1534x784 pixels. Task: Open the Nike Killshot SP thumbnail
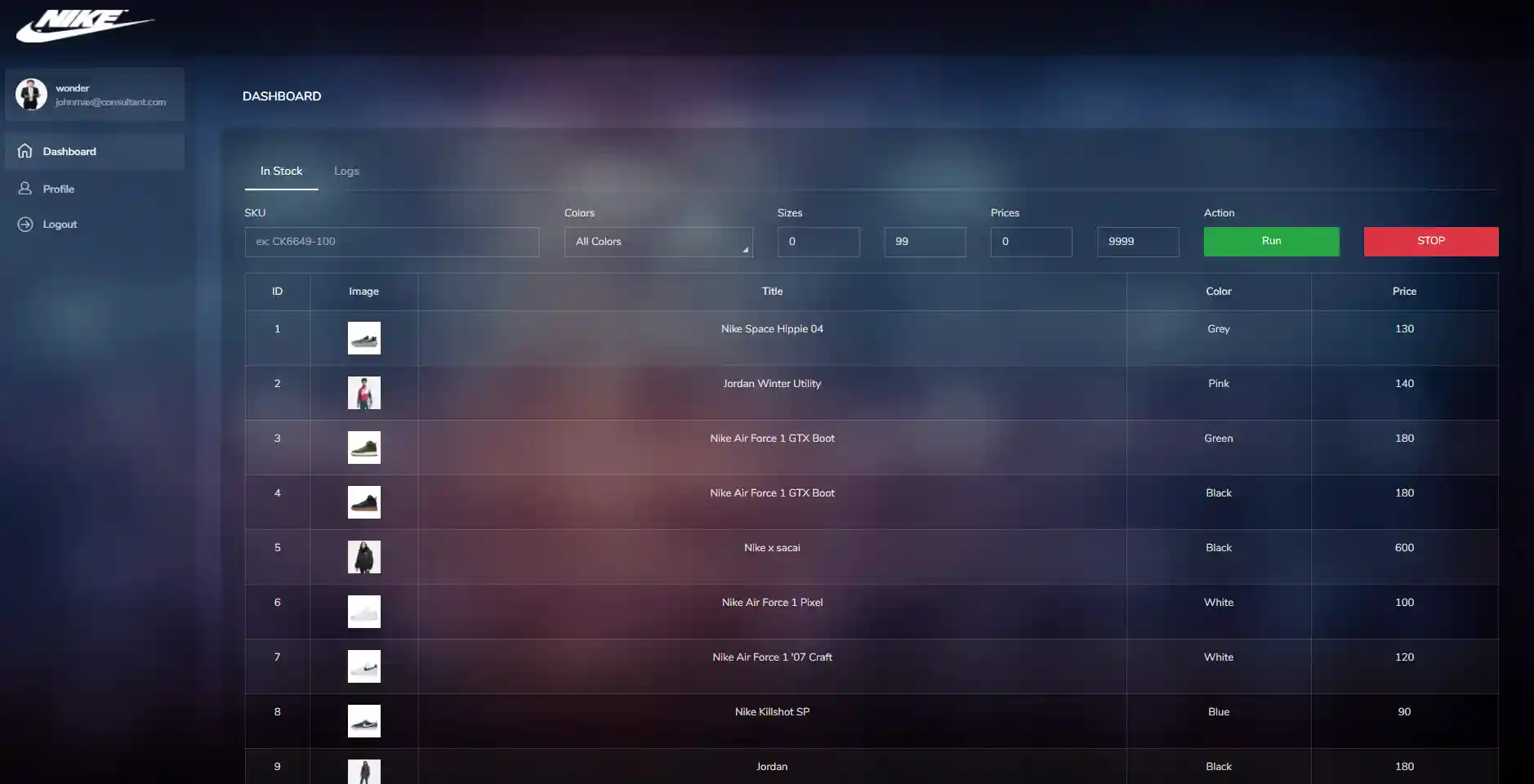tap(364, 721)
